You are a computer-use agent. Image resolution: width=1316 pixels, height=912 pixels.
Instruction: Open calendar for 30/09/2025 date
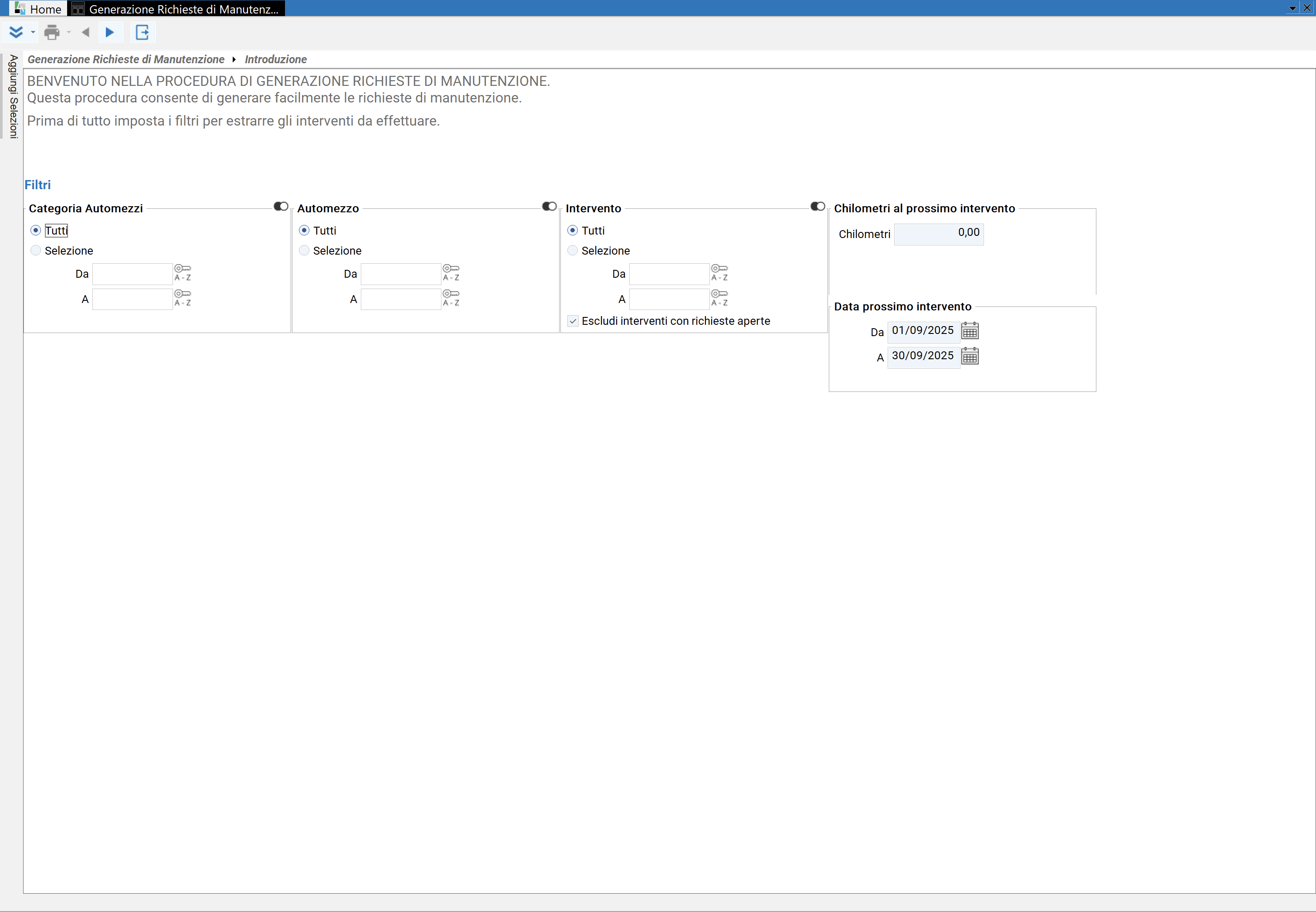click(x=970, y=356)
